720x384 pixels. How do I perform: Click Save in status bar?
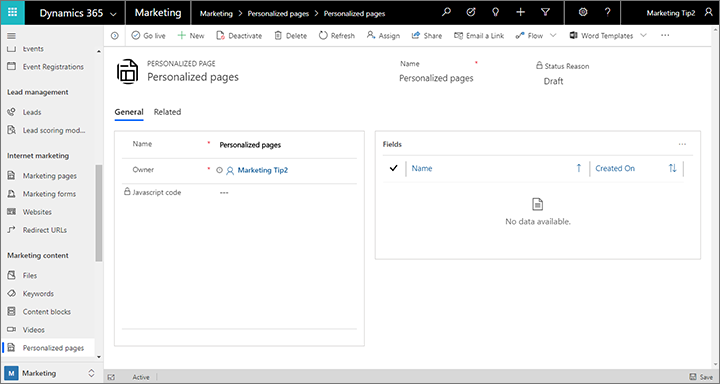pyautogui.click(x=701, y=377)
